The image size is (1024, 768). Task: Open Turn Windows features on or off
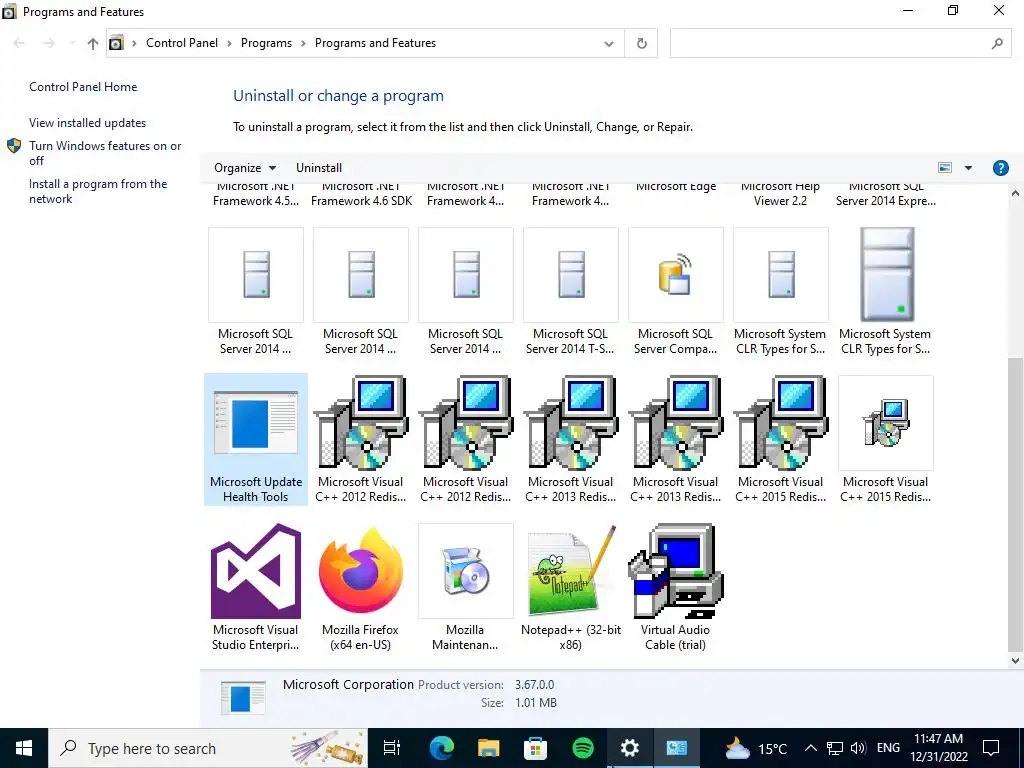[x=104, y=153]
